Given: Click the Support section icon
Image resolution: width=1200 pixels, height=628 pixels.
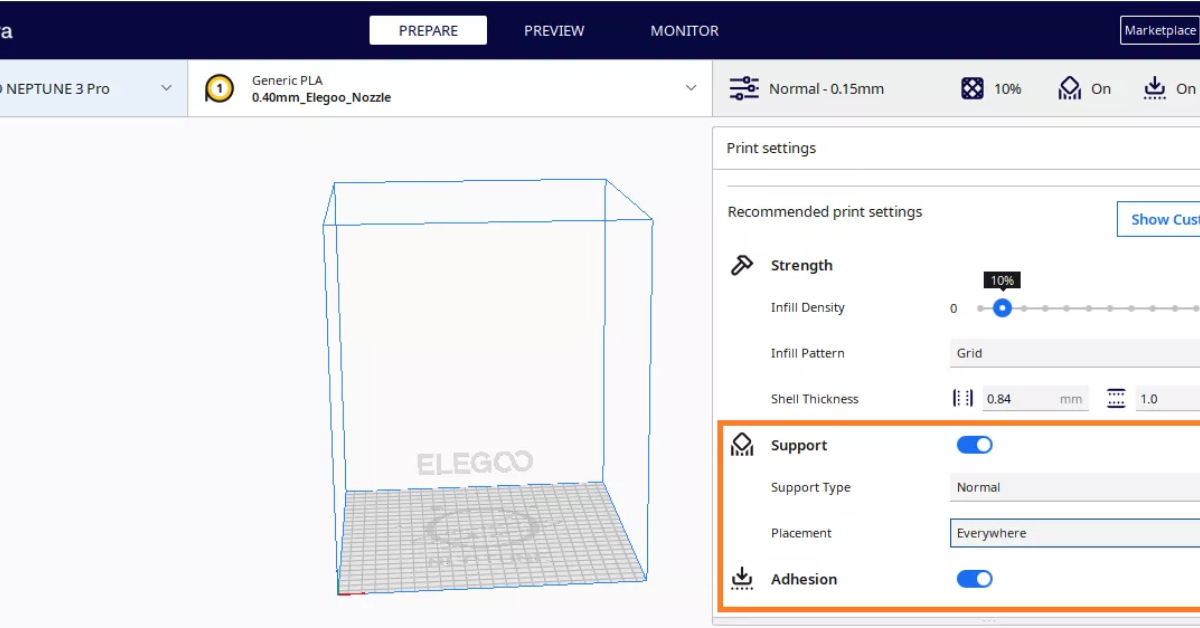Looking at the screenshot, I should [742, 445].
